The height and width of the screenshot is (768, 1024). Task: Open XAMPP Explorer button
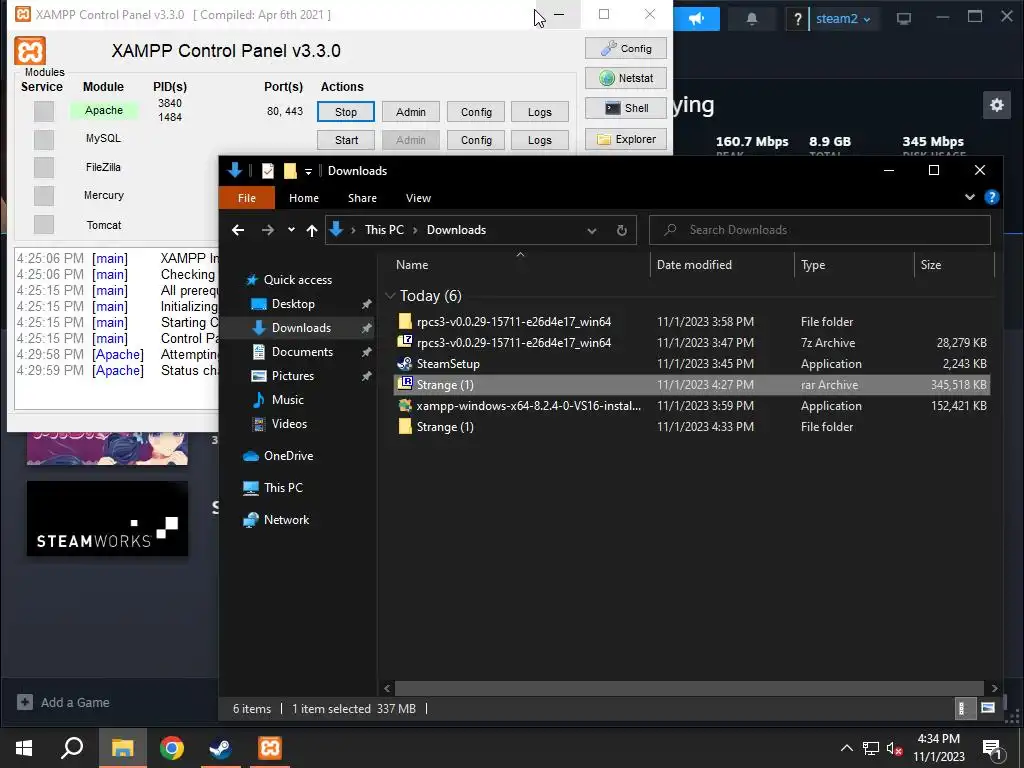(626, 139)
